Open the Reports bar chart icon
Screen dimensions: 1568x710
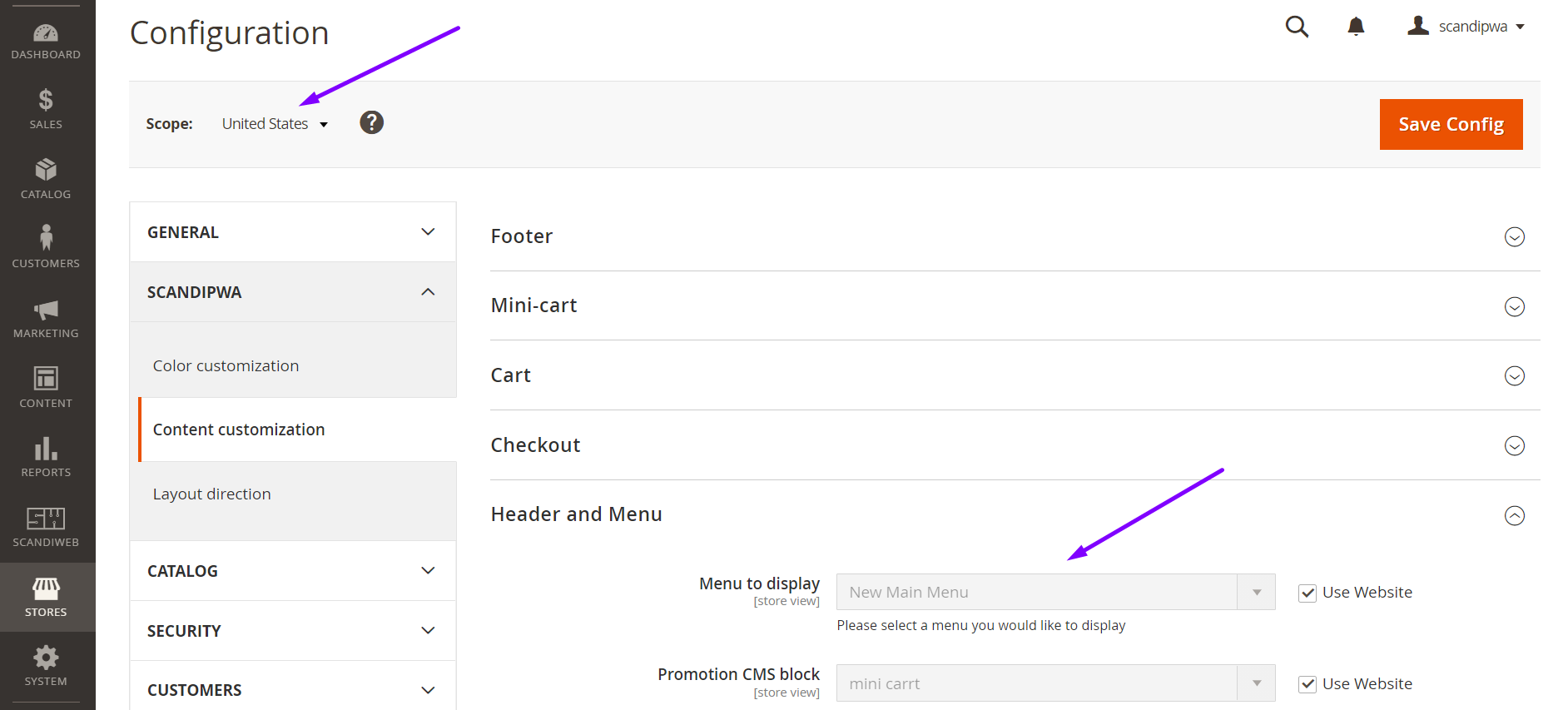[x=46, y=449]
